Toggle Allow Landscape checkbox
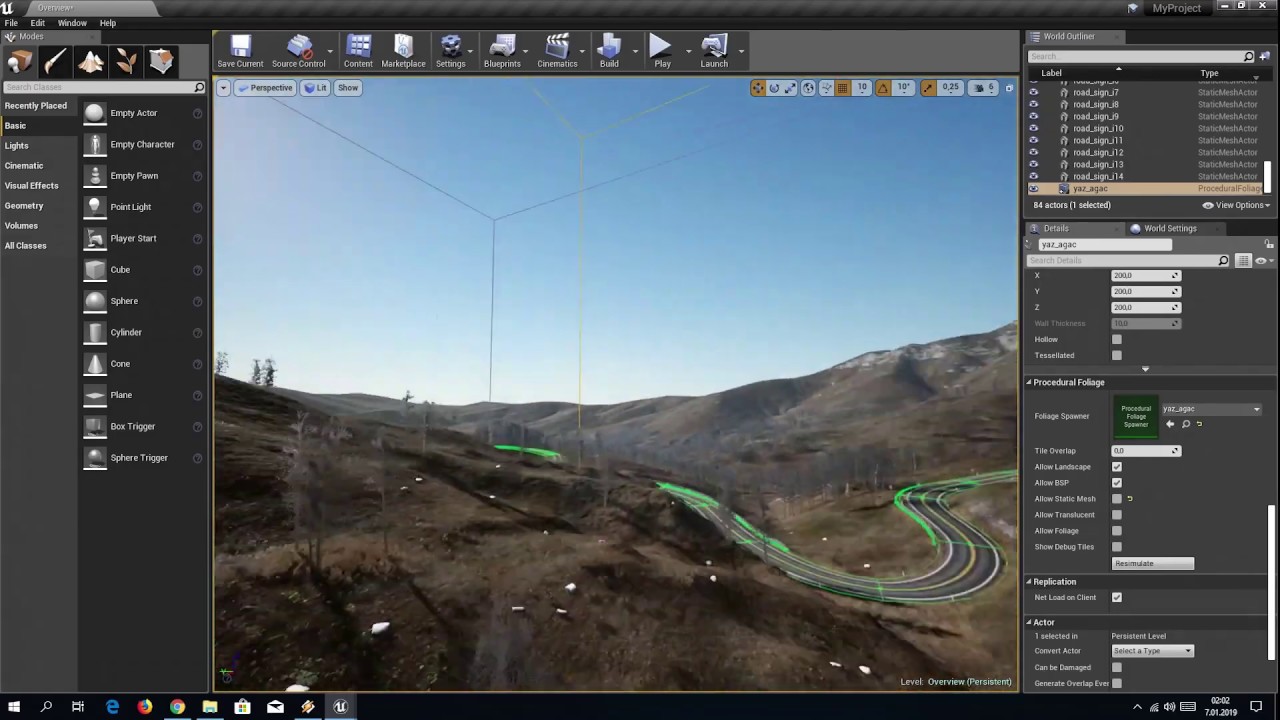1280x720 pixels. 1117,467
